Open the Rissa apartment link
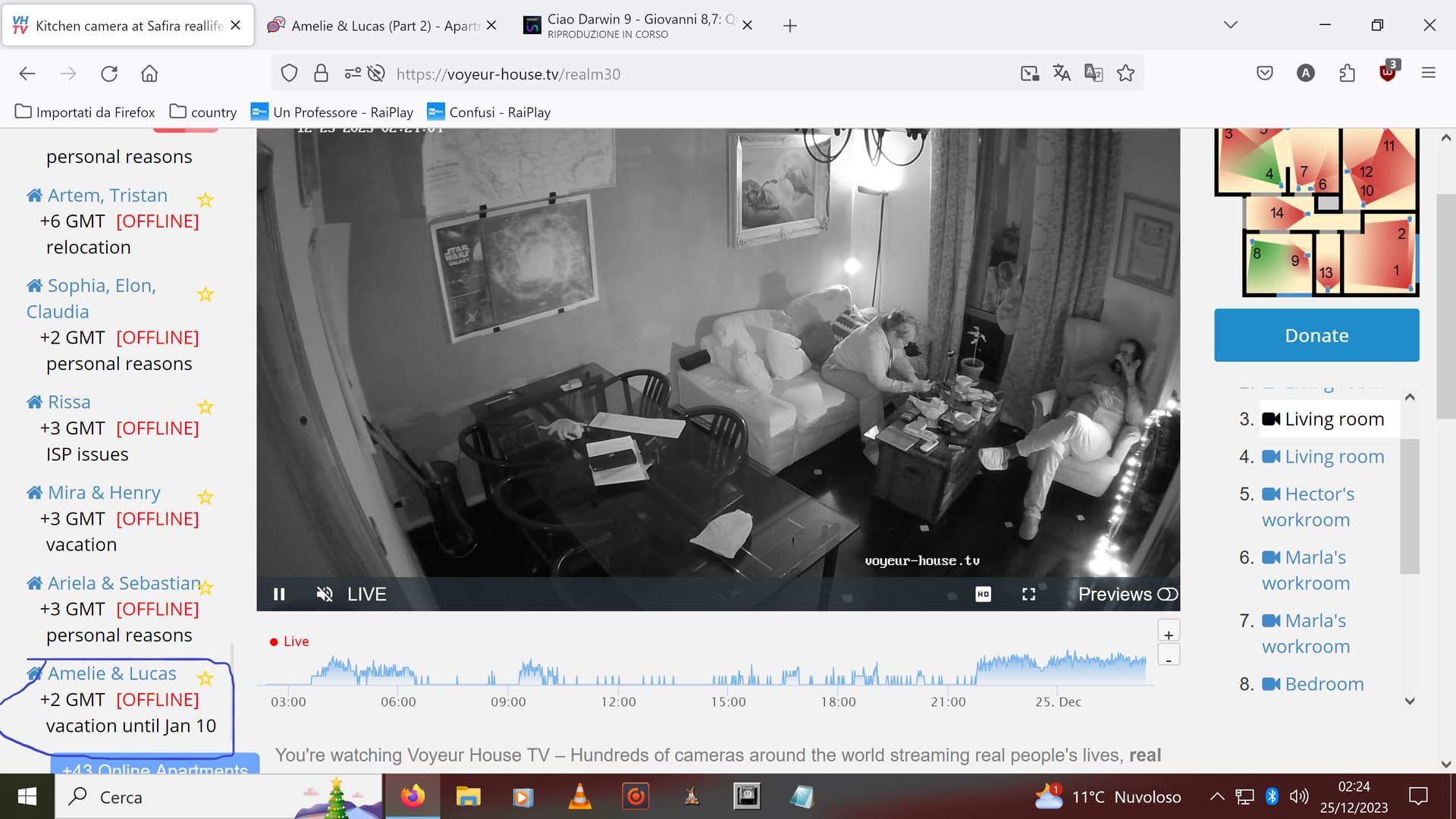The image size is (1456, 819). (x=69, y=402)
